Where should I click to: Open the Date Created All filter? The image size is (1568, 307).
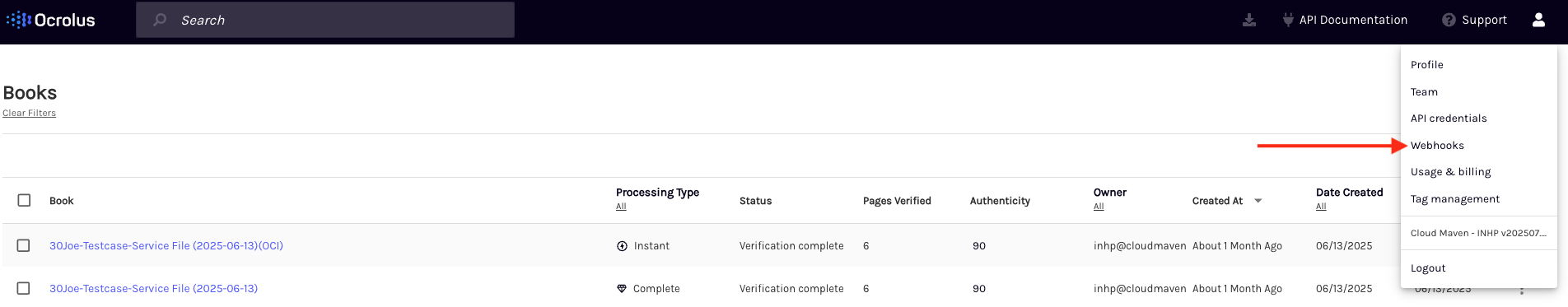[x=1321, y=207]
